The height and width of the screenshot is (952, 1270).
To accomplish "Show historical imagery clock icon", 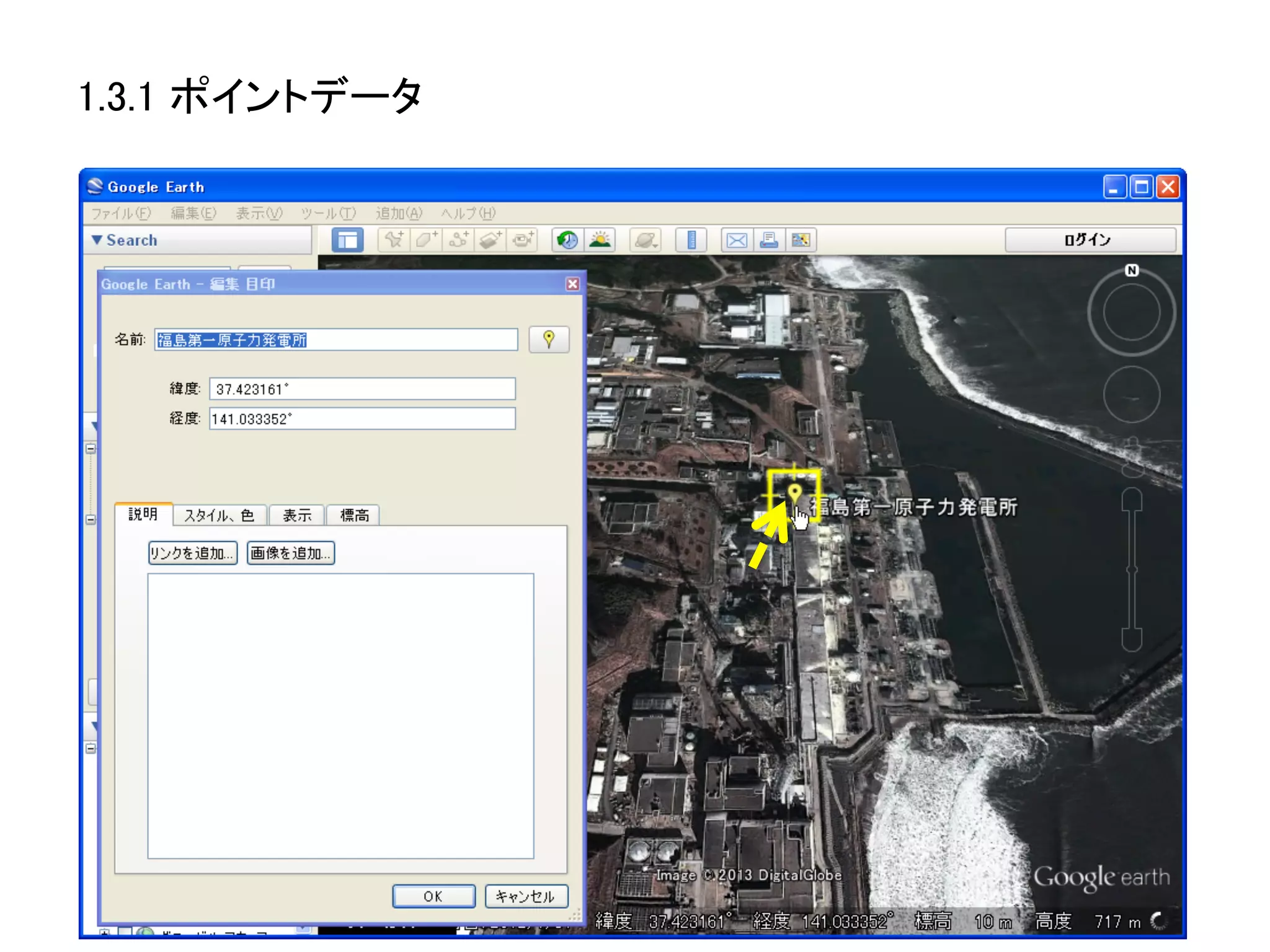I will [x=567, y=240].
